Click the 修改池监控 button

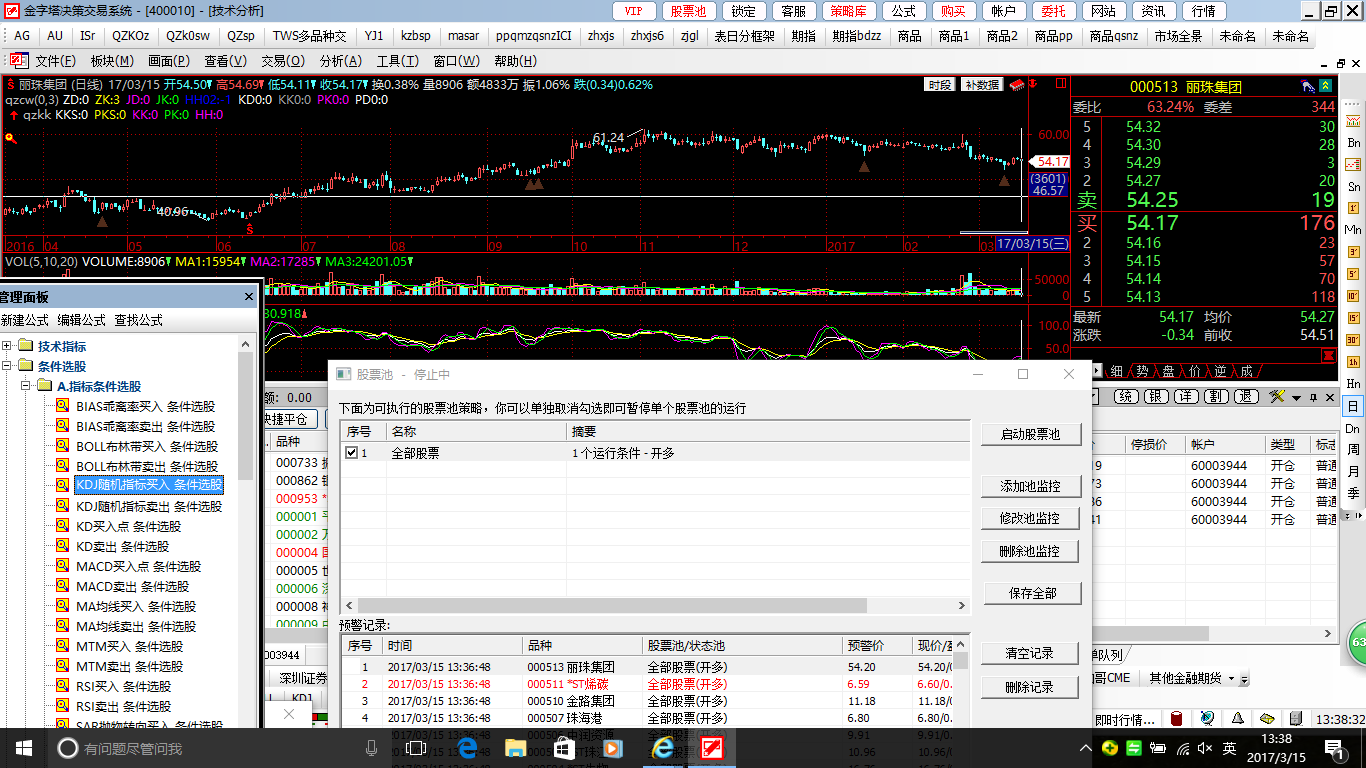[x=1030, y=518]
